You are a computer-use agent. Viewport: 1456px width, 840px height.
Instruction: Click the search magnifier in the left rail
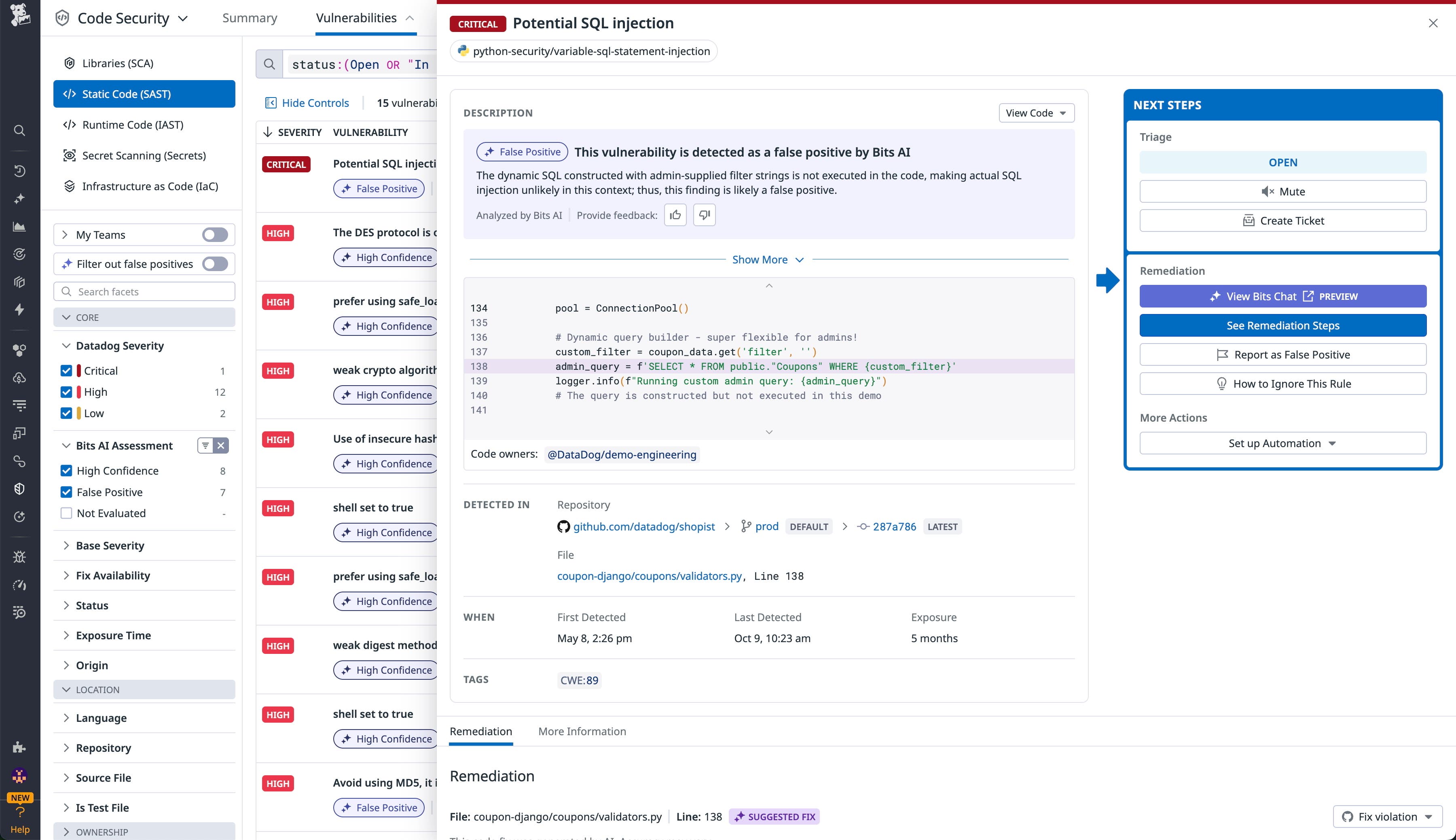click(x=19, y=131)
